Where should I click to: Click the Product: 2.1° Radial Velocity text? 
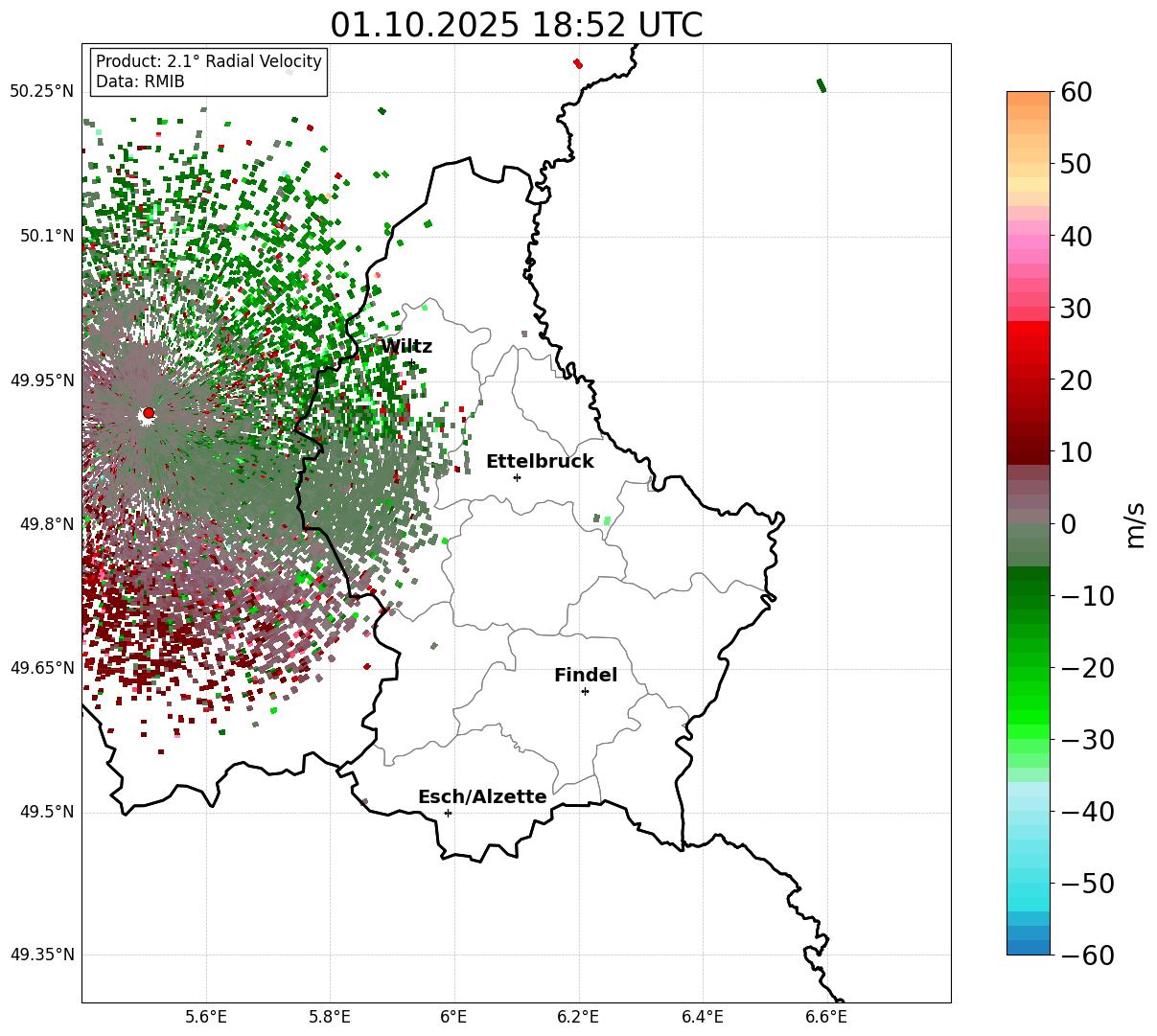pos(209,61)
